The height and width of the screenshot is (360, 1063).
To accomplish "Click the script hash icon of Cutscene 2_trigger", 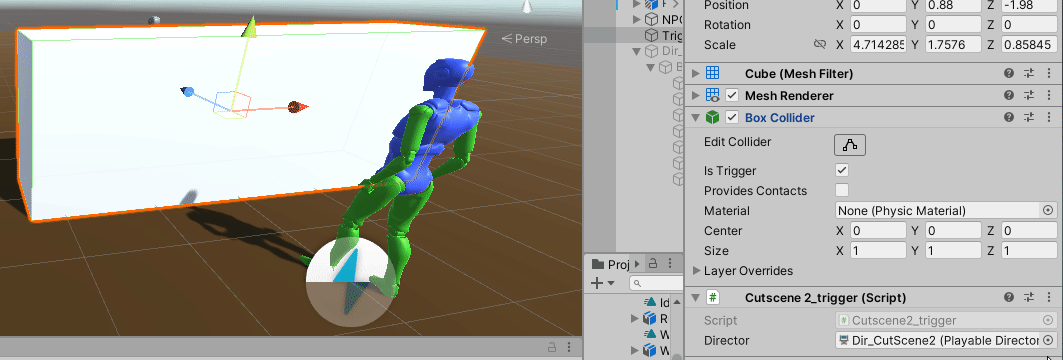I will pyautogui.click(x=712, y=298).
